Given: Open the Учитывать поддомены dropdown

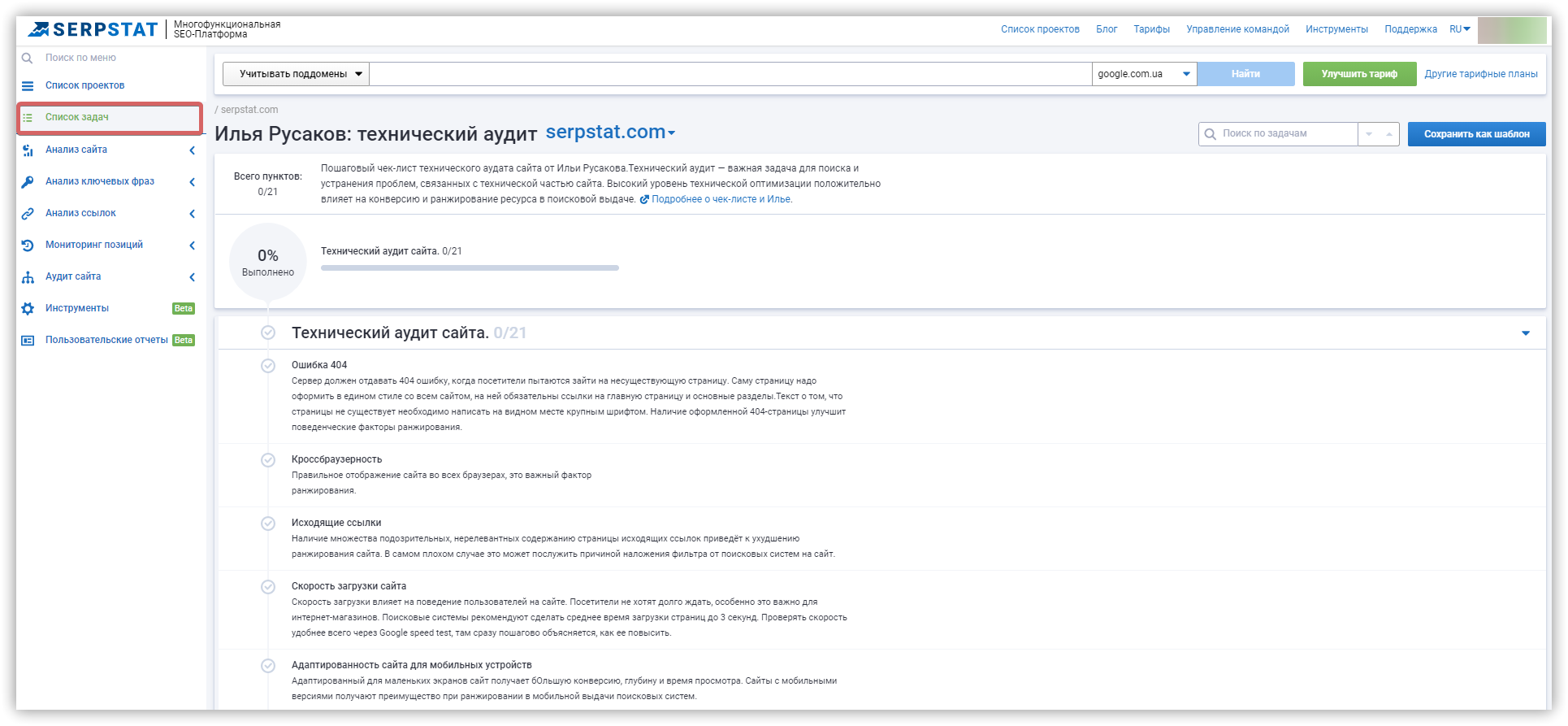Looking at the screenshot, I should (296, 74).
